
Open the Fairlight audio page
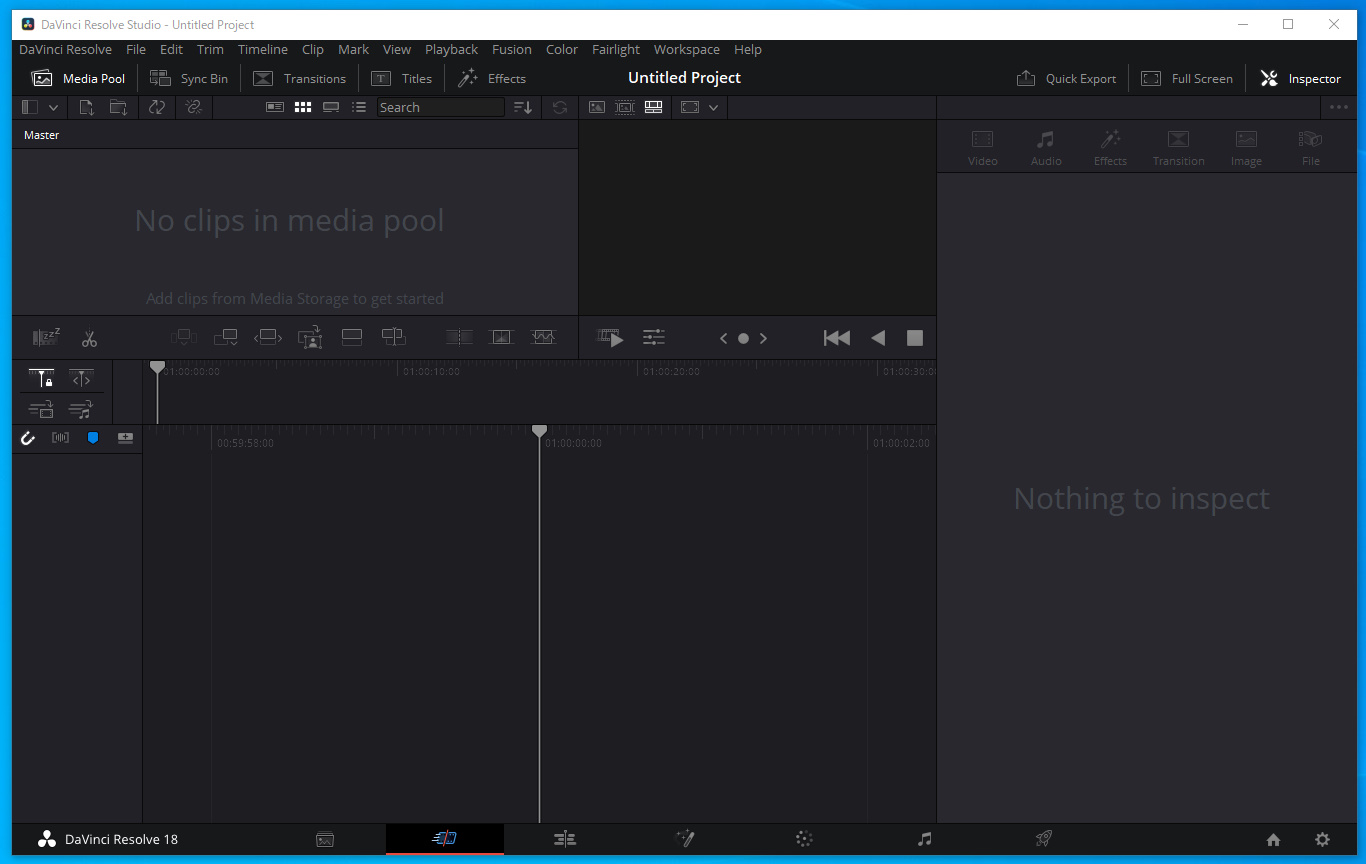click(924, 839)
